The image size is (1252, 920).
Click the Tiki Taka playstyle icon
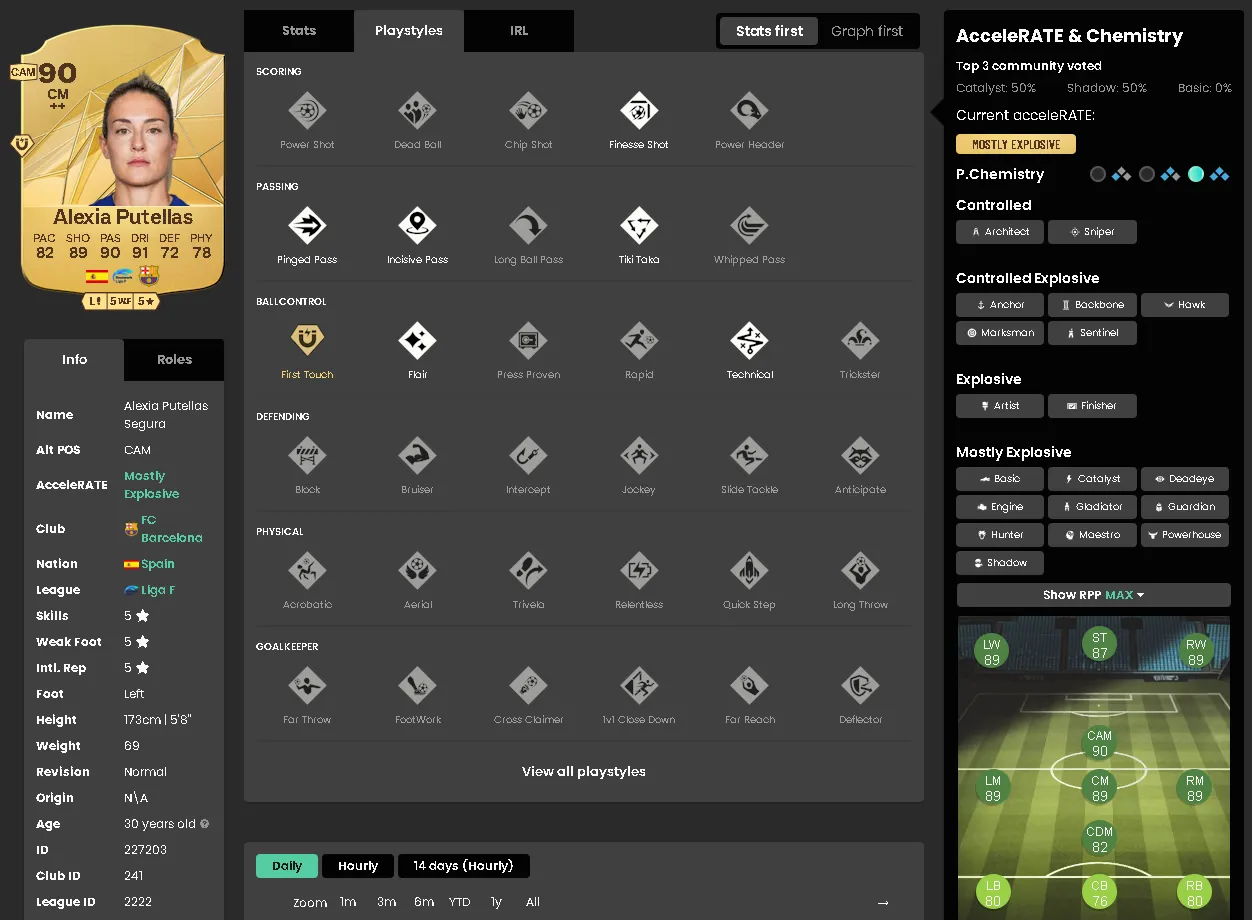pos(639,226)
